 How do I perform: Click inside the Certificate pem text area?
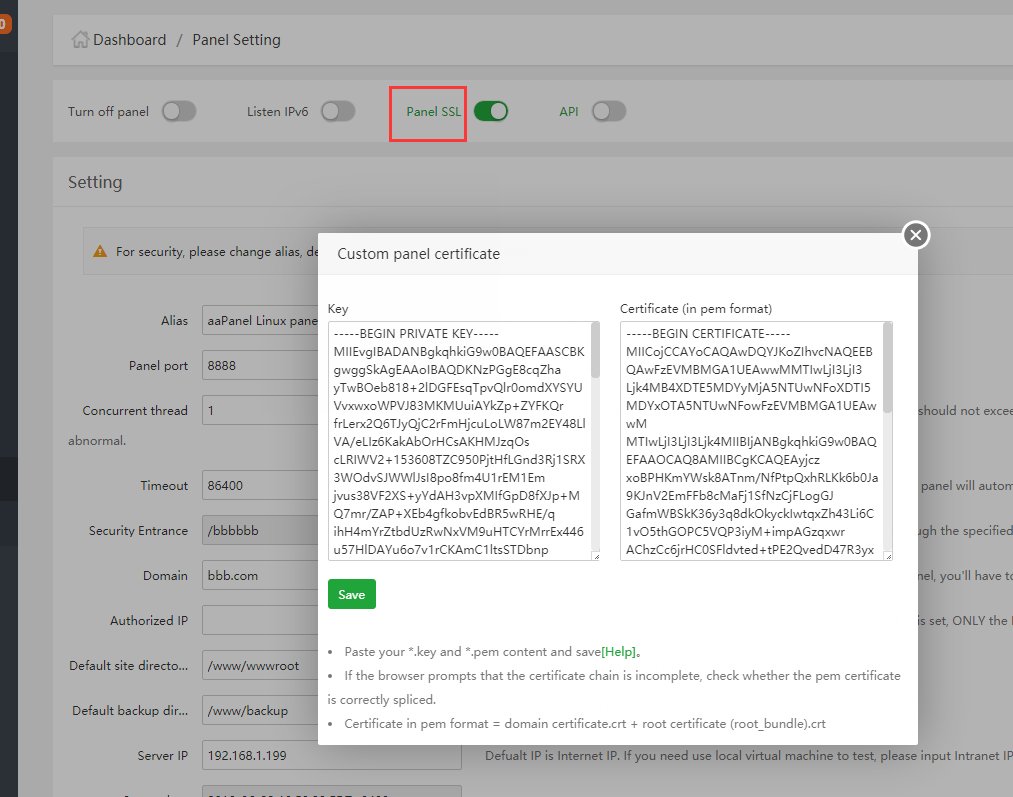pyautogui.click(x=751, y=441)
